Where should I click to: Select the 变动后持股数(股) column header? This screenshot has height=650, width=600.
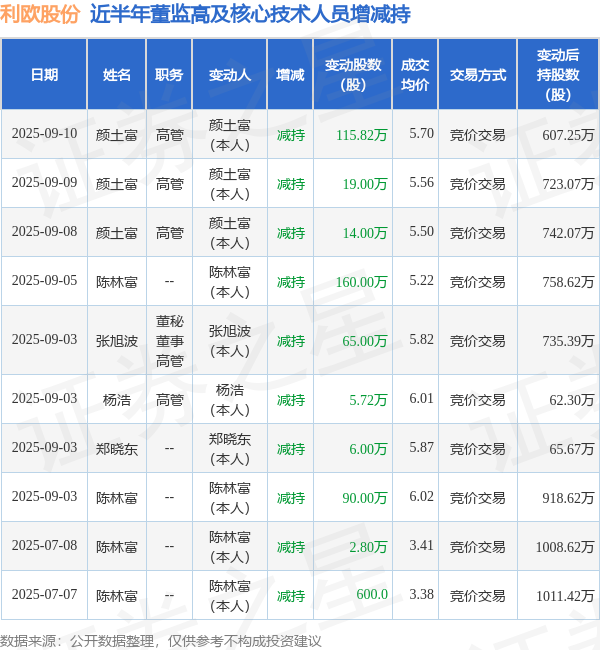click(558, 75)
